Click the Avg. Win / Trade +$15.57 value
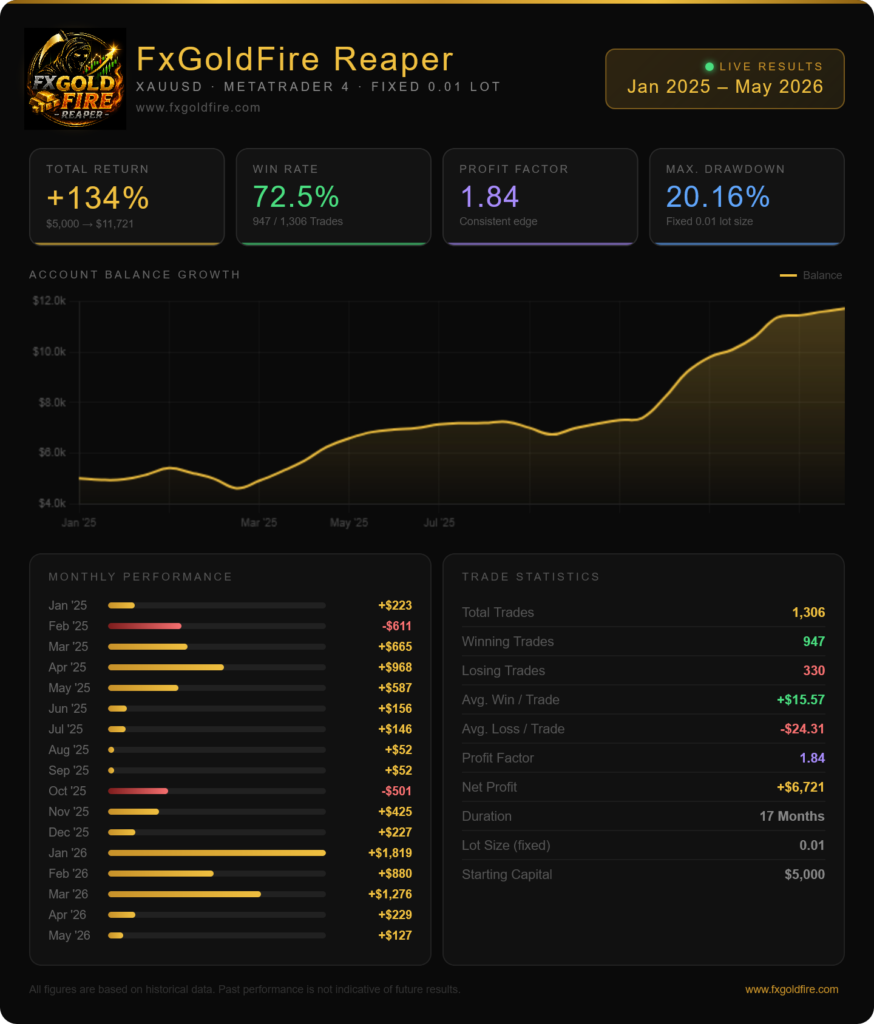Screen dimensions: 874x1024 [x=800, y=700]
